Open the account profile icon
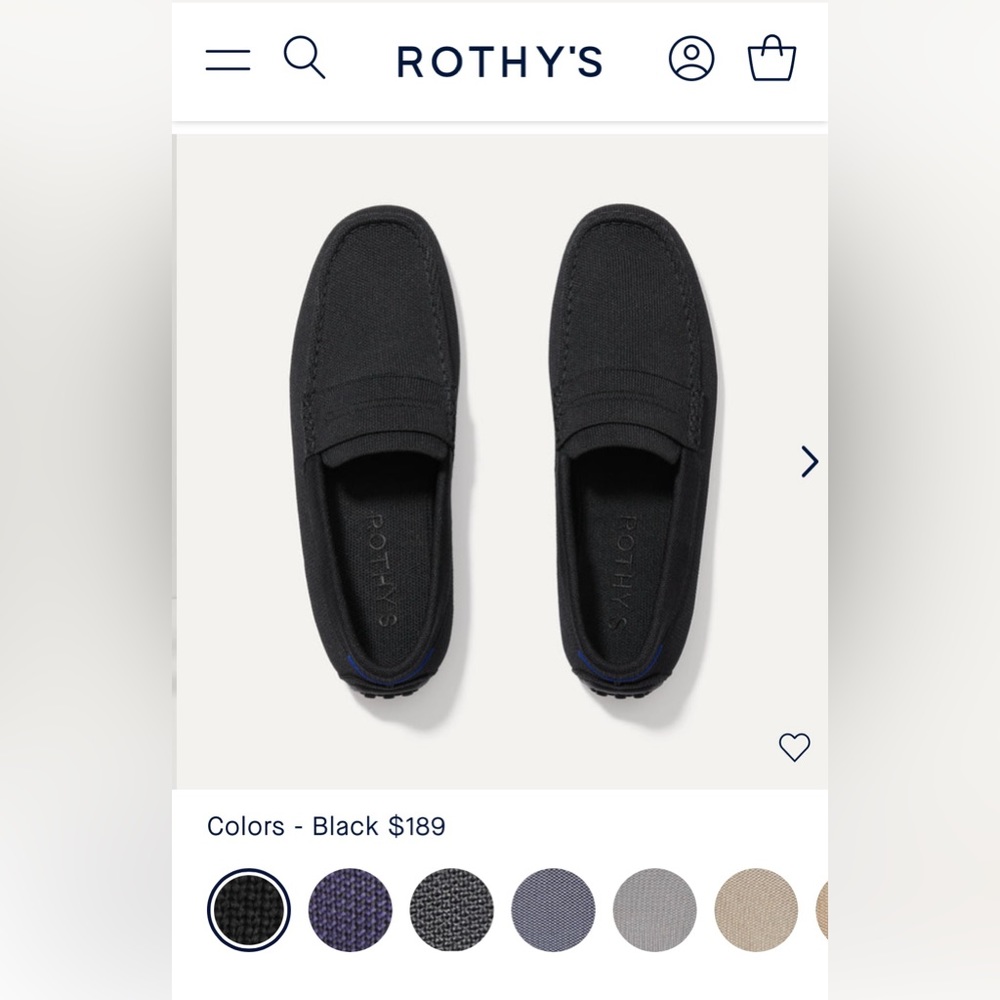The image size is (1000, 1000). coord(692,60)
